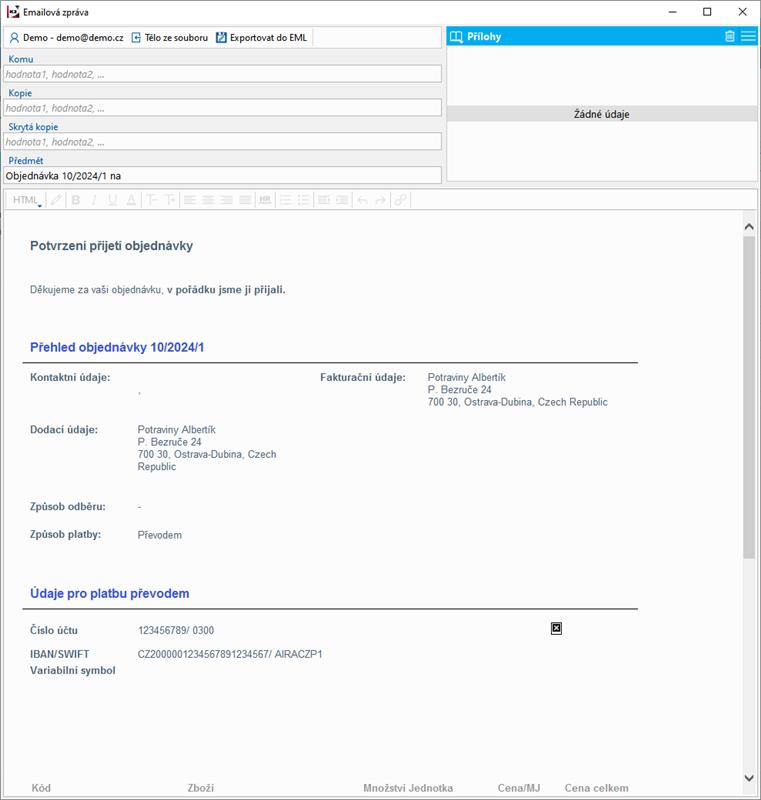761x800 pixels.
Task: Click into the Předmět subject field
Action: tap(222, 176)
